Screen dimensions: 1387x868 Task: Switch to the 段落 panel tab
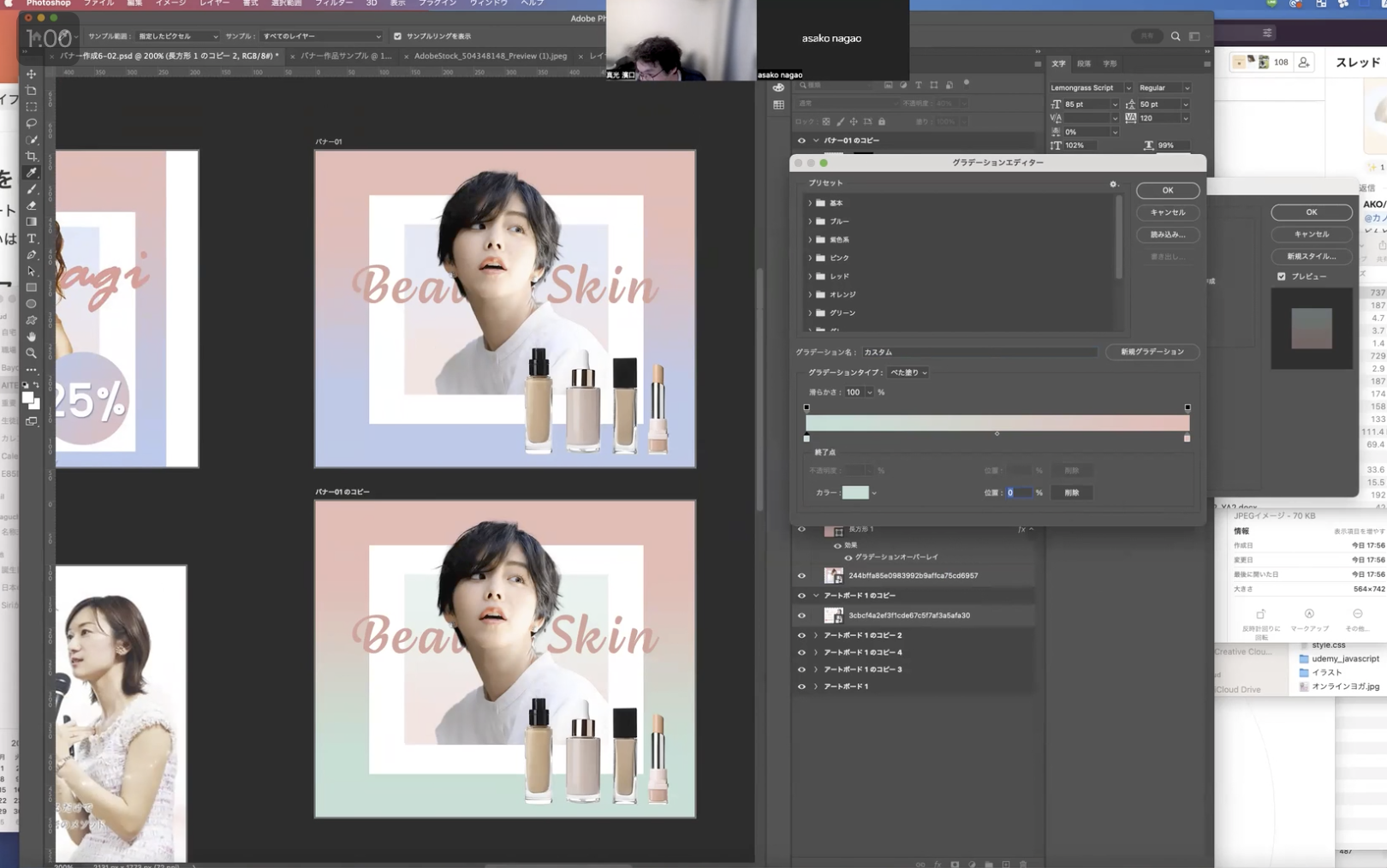pos(1084,63)
